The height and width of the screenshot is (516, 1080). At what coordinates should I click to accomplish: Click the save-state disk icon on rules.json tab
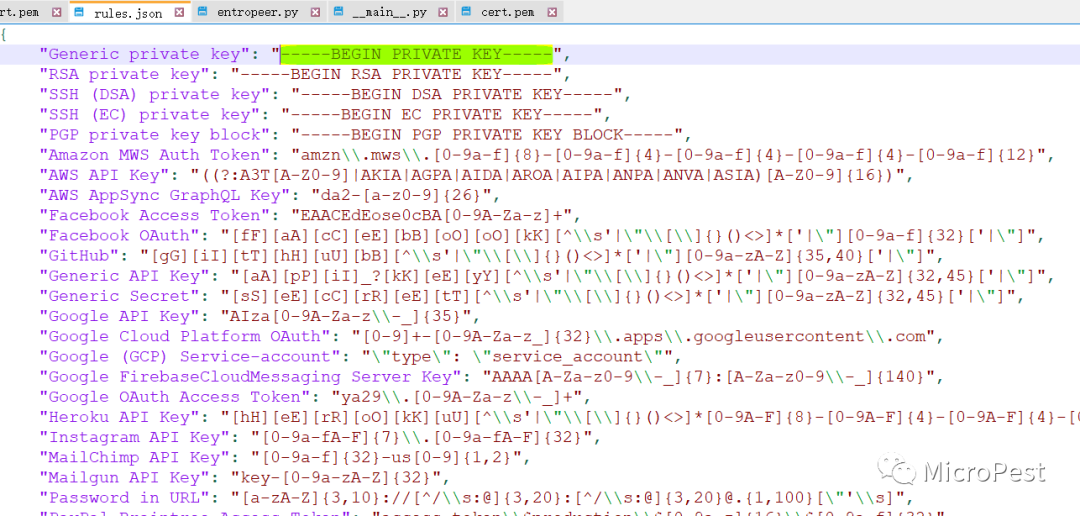pos(79,12)
